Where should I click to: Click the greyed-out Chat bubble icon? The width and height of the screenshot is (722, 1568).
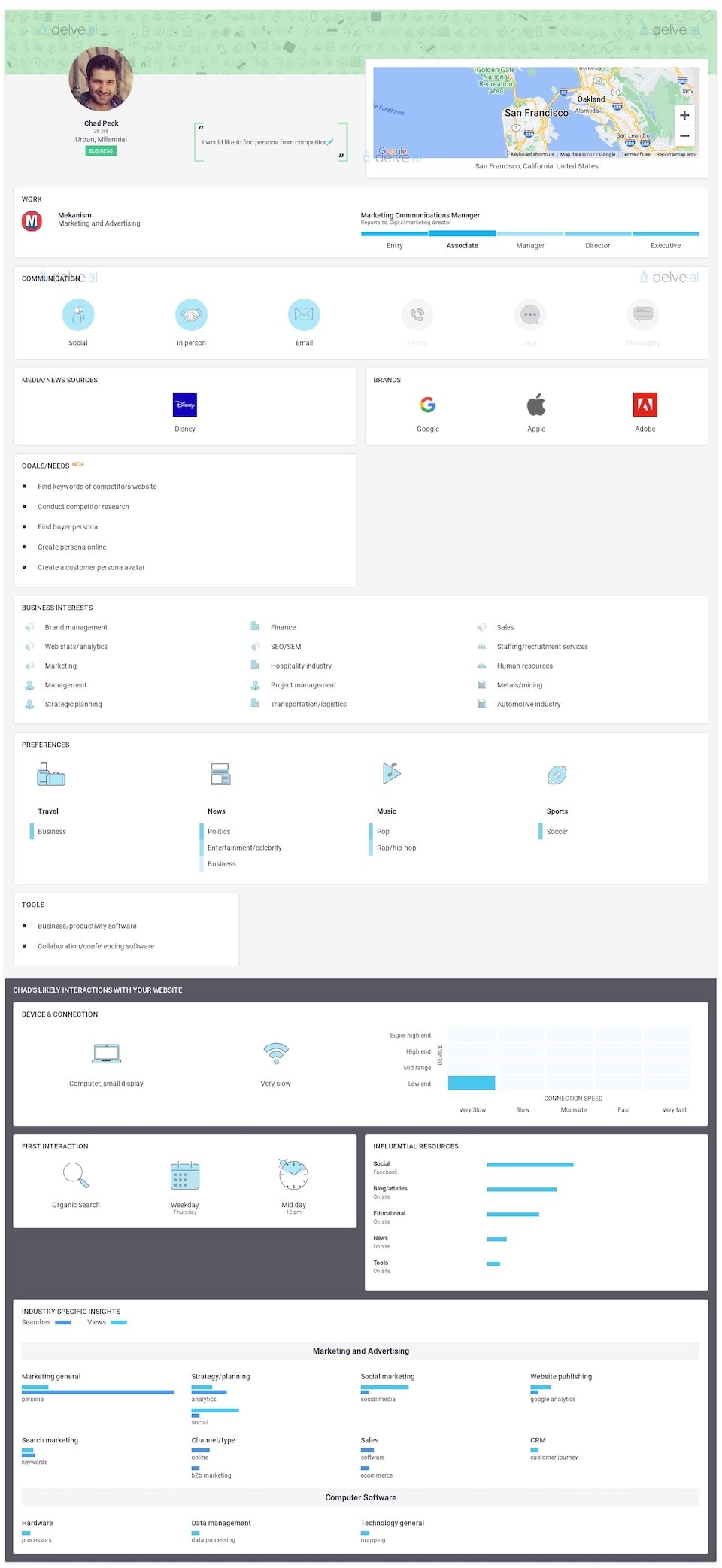point(529,314)
